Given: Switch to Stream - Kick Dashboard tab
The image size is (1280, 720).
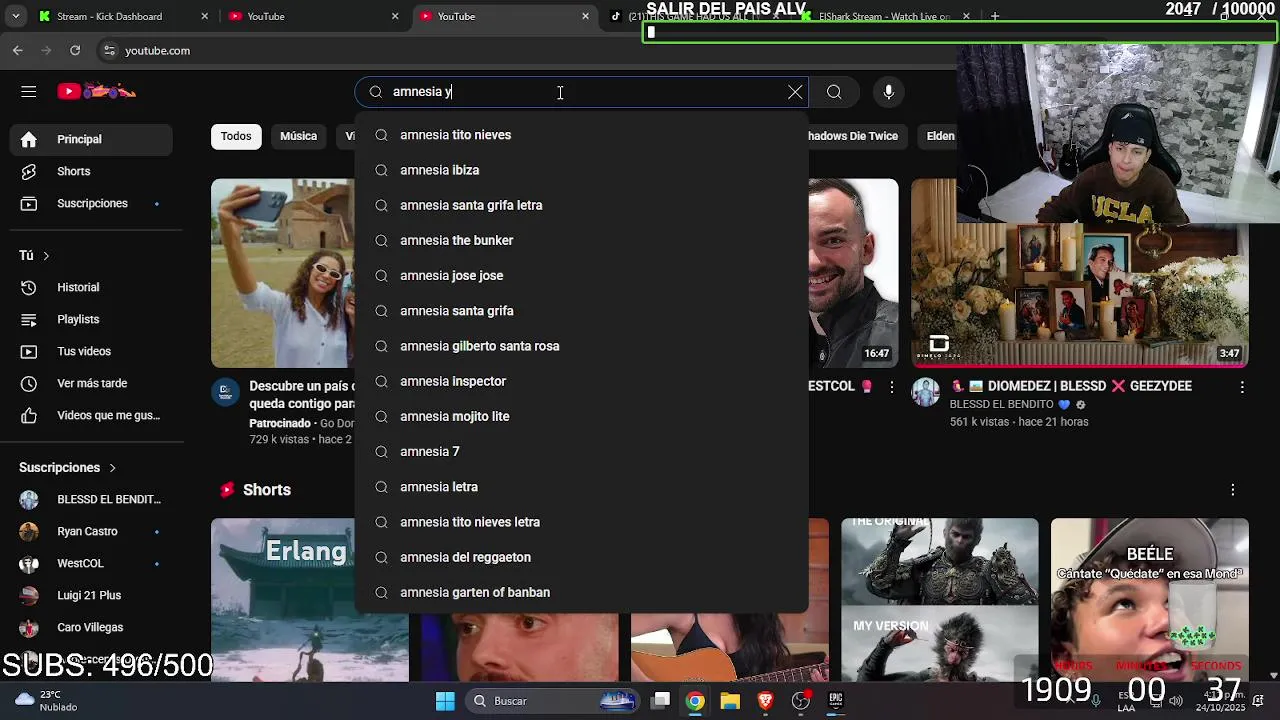Looking at the screenshot, I should coord(124,16).
